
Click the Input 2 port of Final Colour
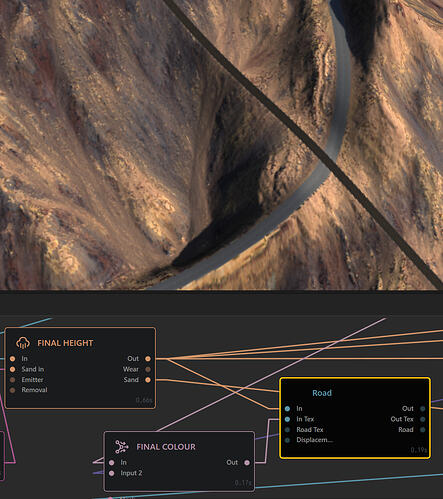click(x=112, y=473)
